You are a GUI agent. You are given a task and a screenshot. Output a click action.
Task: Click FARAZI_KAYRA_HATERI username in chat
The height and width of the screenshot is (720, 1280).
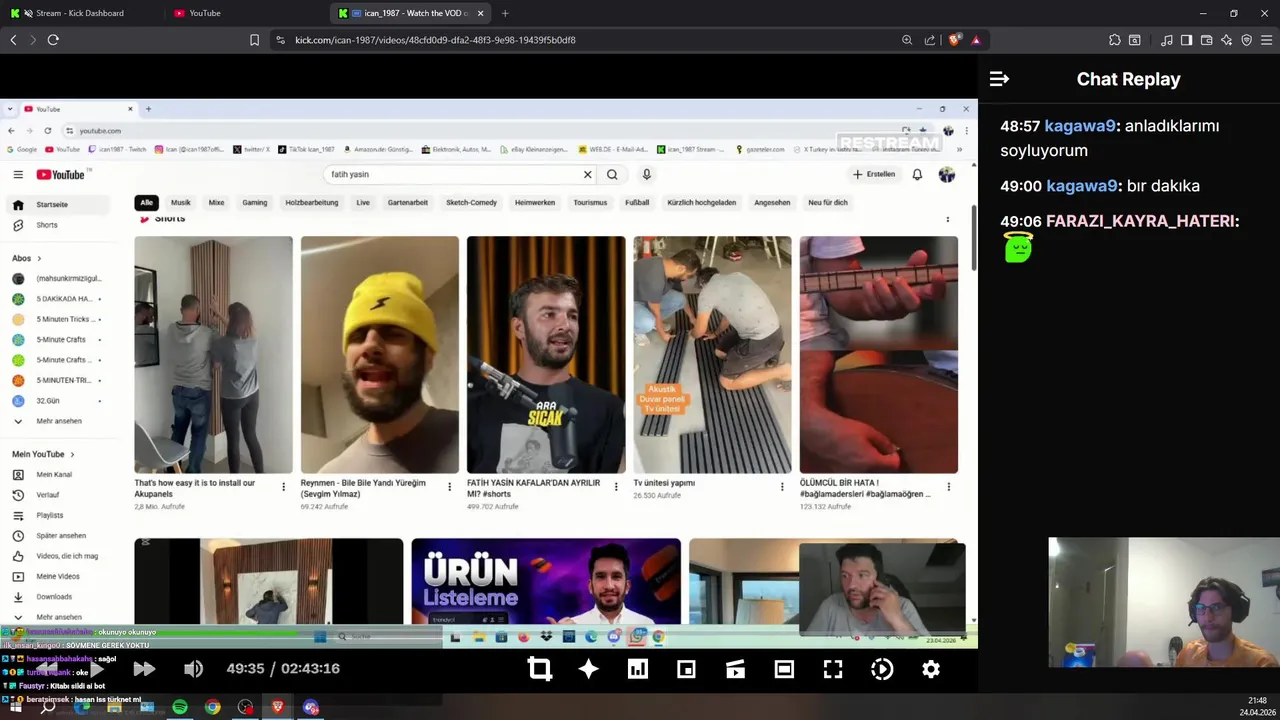(1140, 221)
